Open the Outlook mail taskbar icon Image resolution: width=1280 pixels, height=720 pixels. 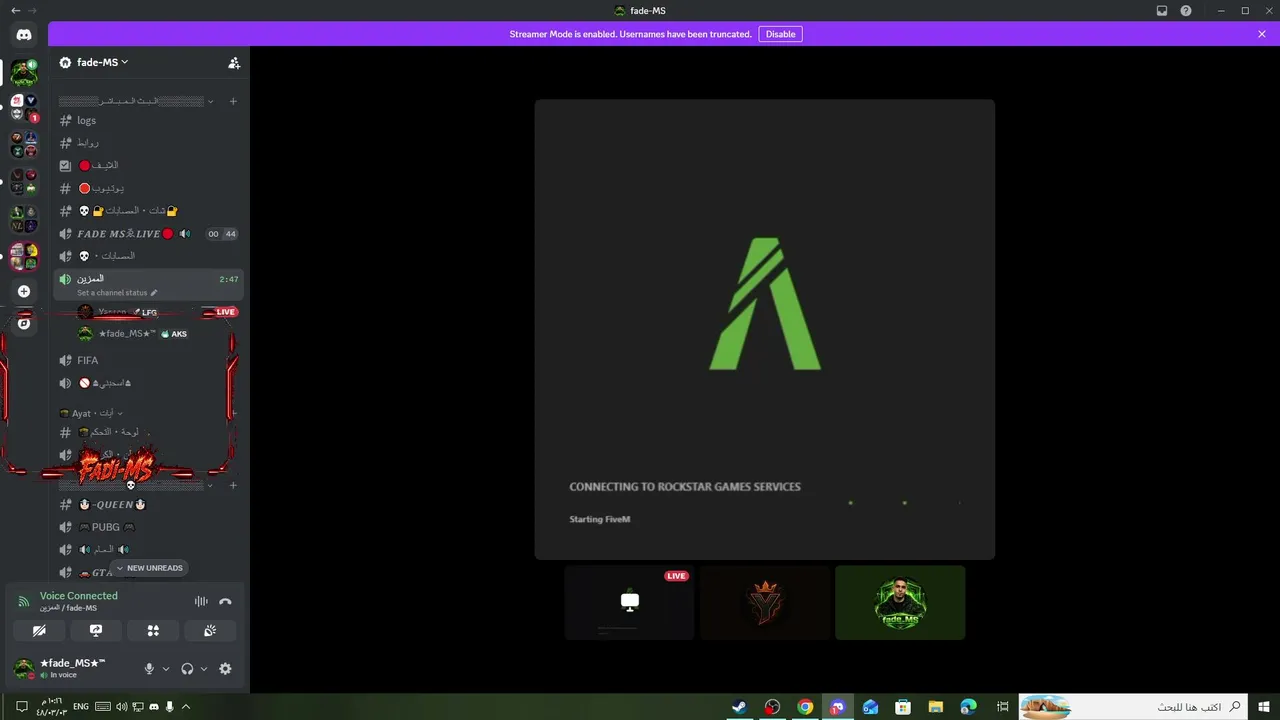[870, 707]
